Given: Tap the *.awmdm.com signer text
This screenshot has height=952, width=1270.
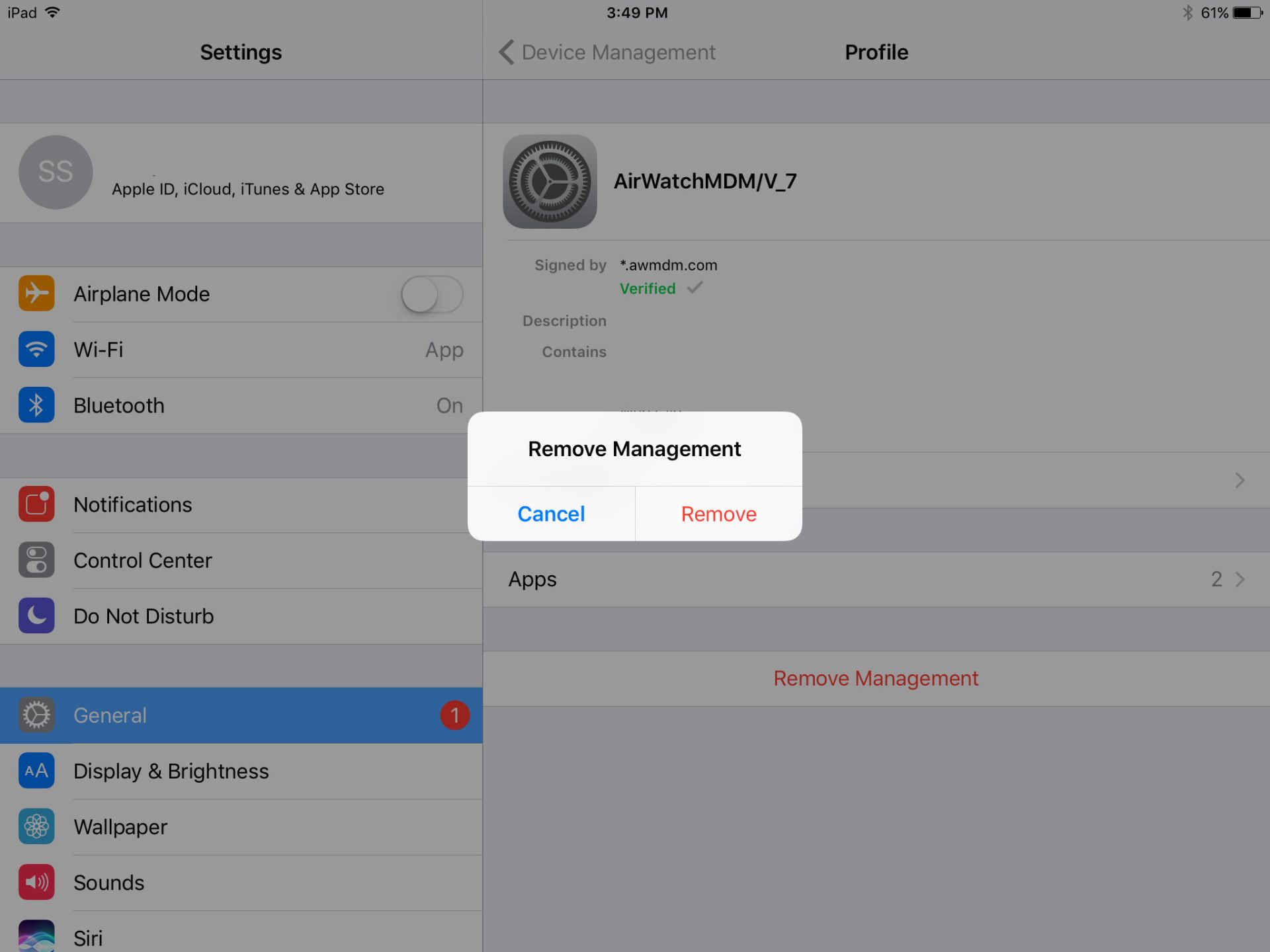Looking at the screenshot, I should 668,265.
